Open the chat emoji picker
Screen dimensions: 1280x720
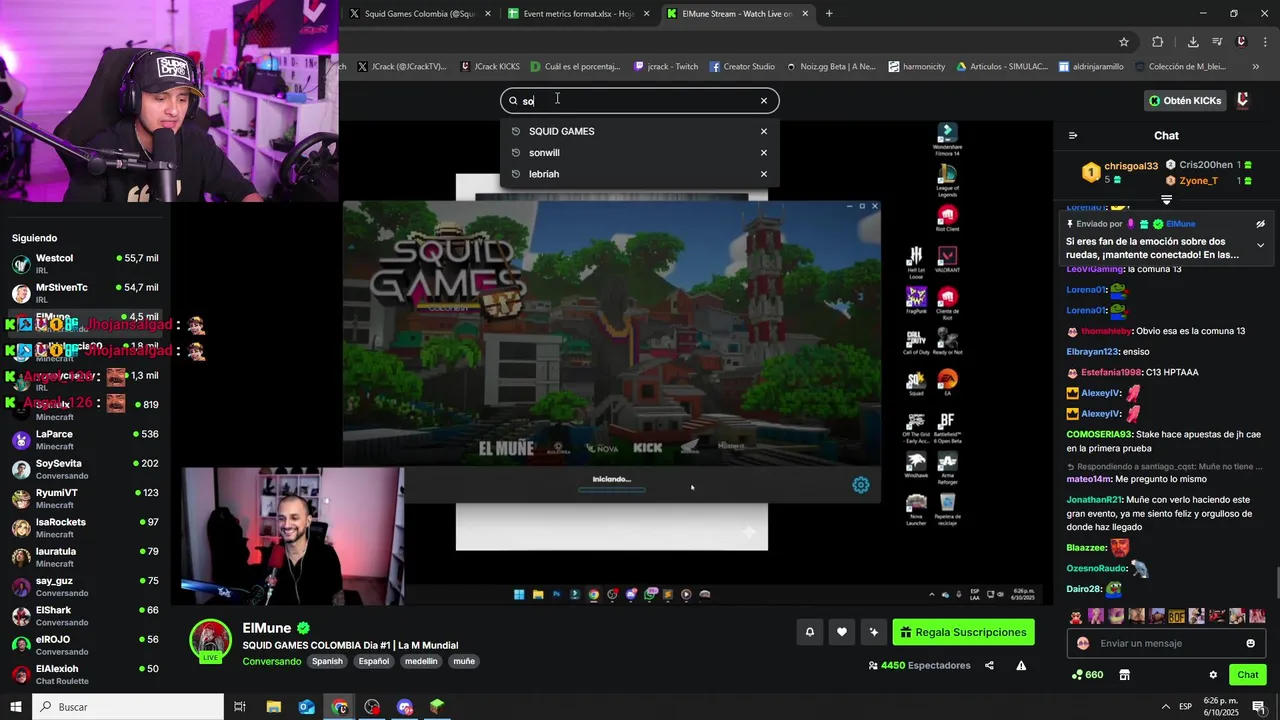[1250, 643]
